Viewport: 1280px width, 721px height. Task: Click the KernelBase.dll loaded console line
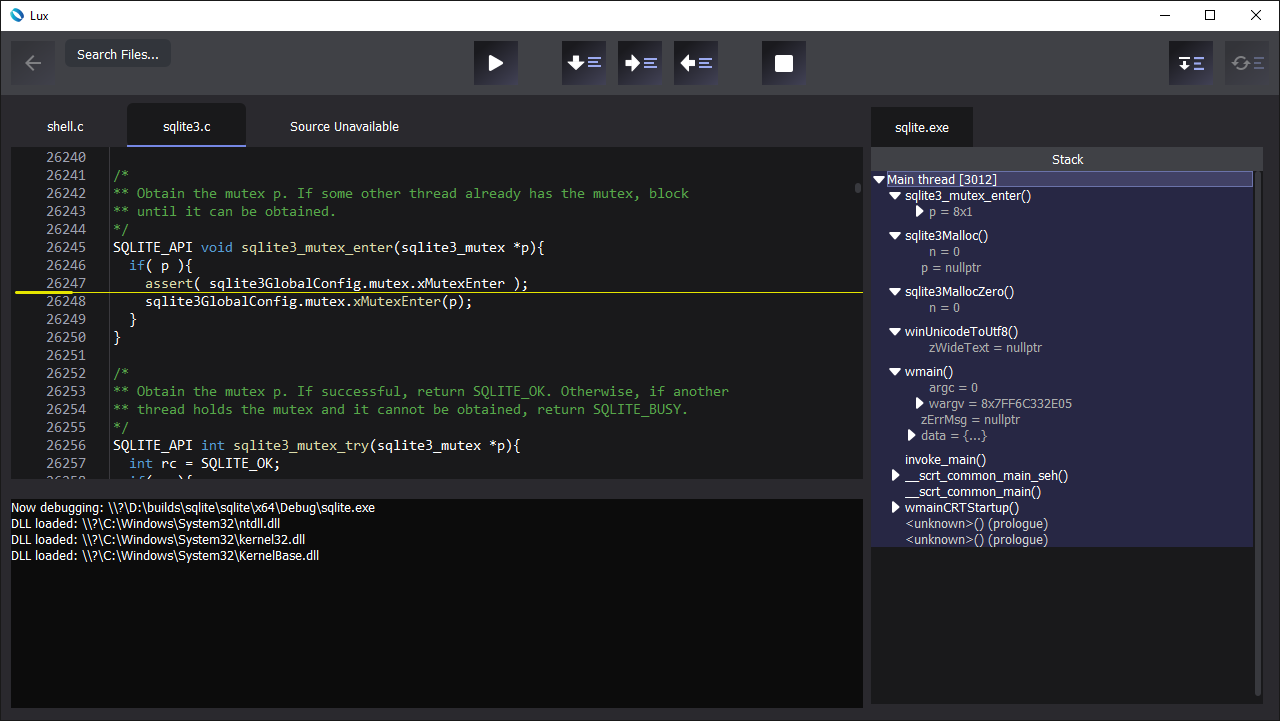(165, 556)
